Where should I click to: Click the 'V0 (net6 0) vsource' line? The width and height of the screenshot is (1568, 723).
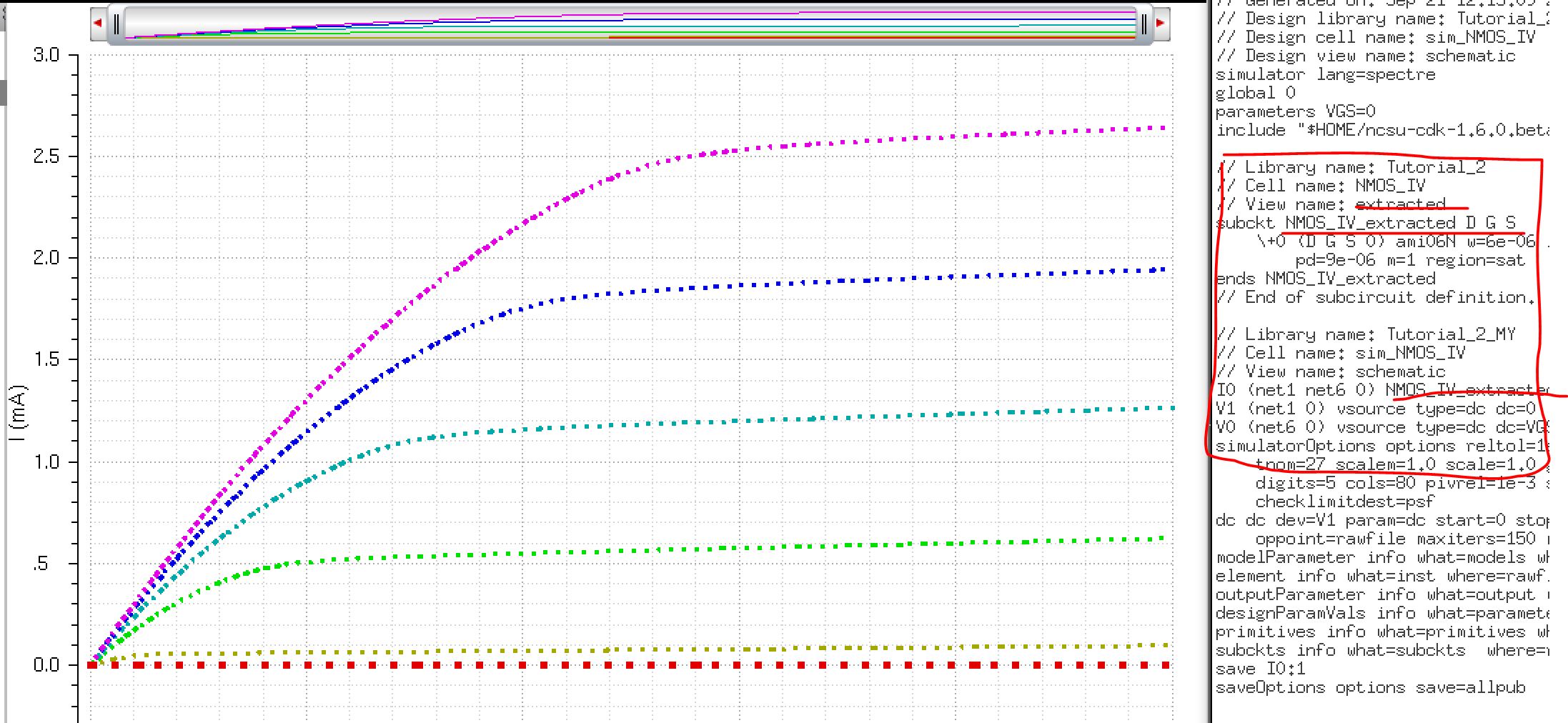click(x=1382, y=428)
